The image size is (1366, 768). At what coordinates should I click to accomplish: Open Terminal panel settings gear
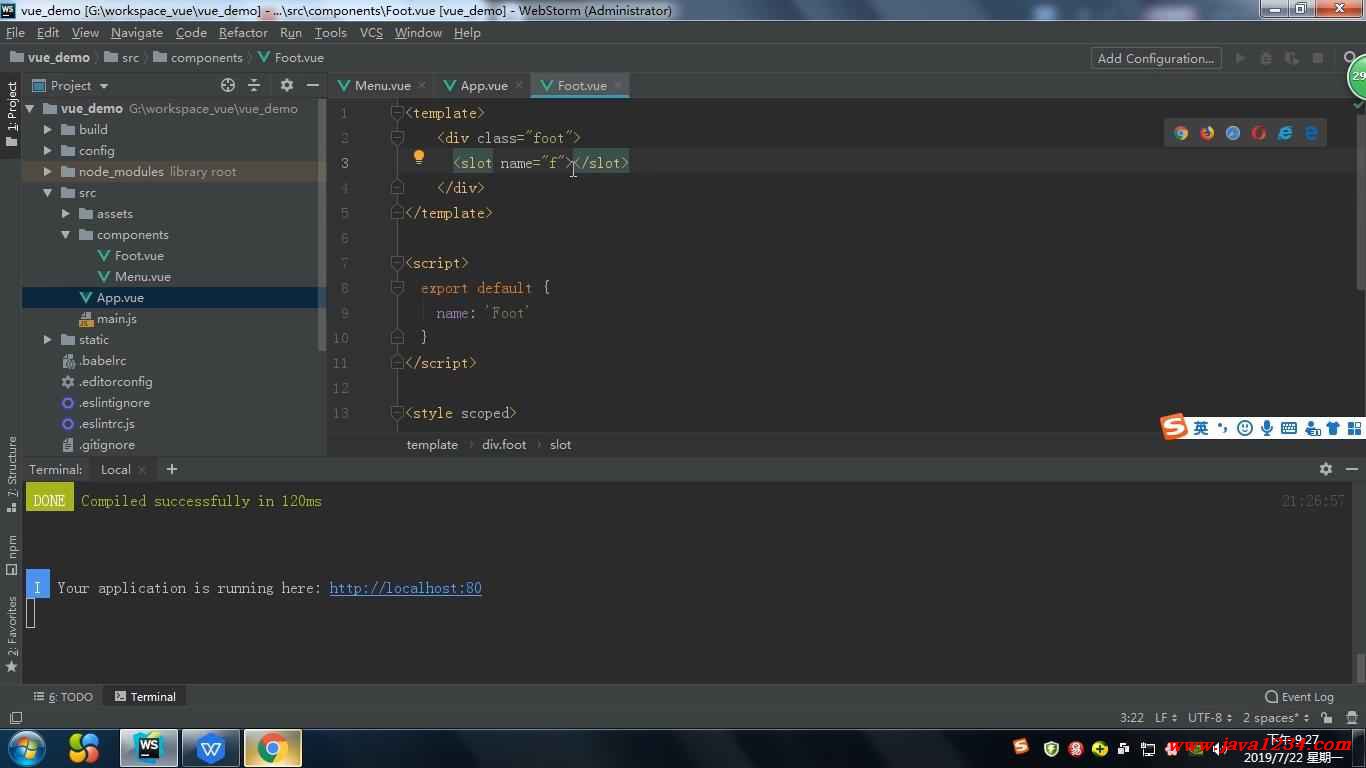[x=1326, y=469]
